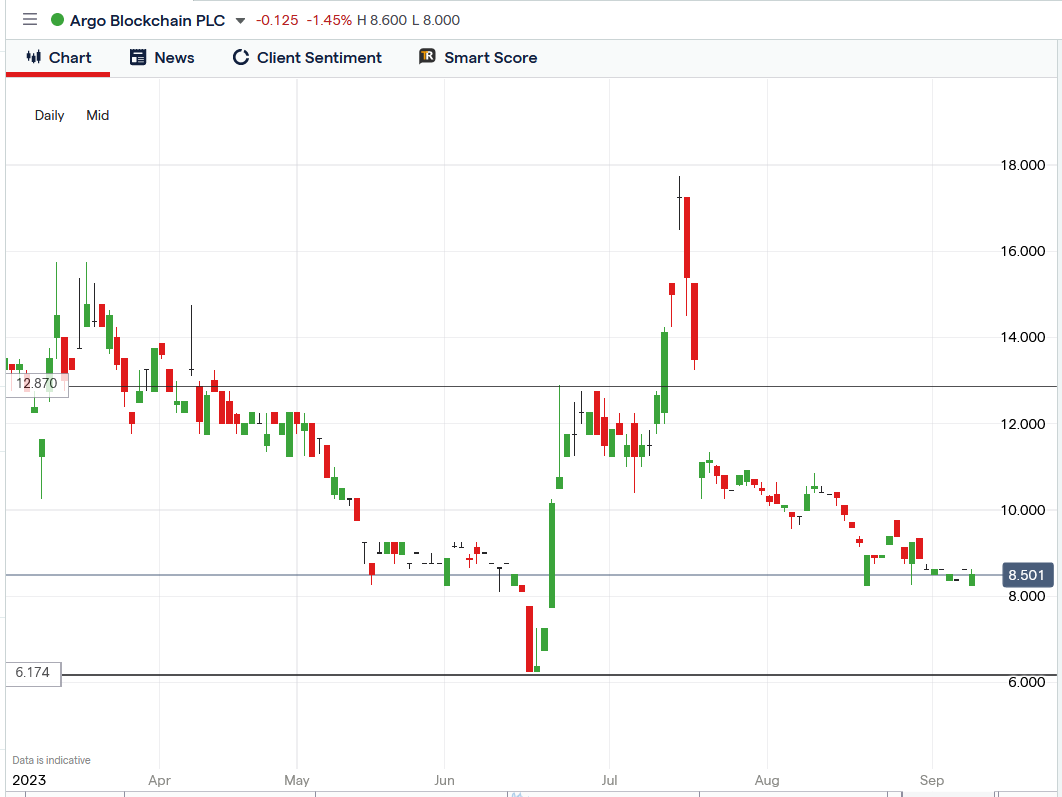Click the candlestick Chart tab icon

[x=33, y=57]
